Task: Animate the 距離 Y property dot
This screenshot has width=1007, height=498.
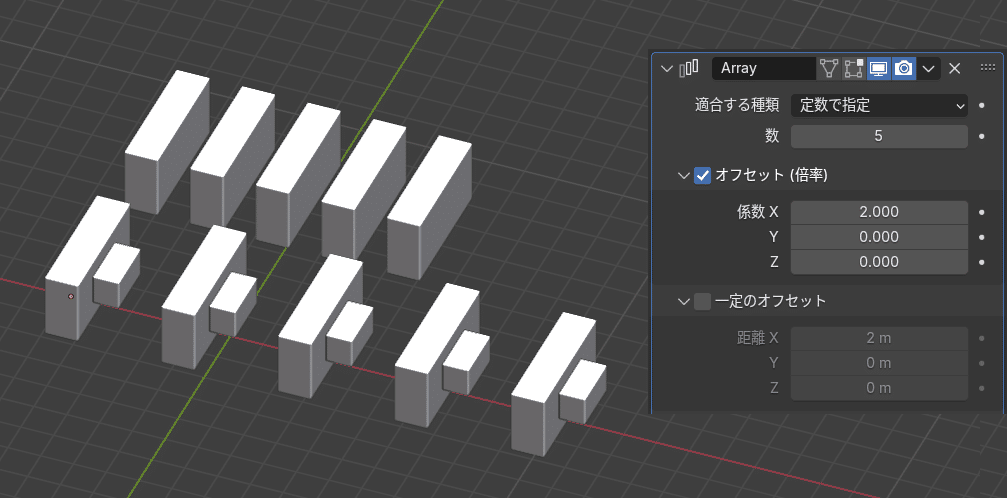Action: [x=982, y=363]
